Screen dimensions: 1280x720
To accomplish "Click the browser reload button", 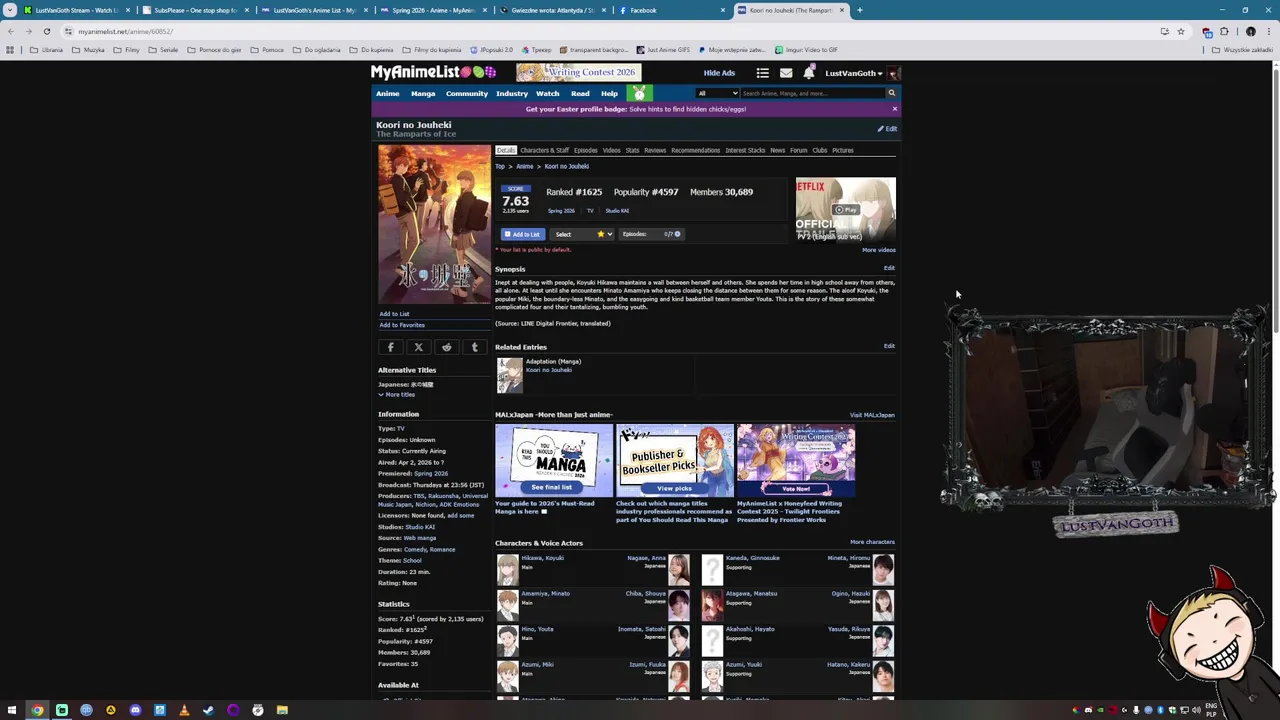I will (46, 31).
